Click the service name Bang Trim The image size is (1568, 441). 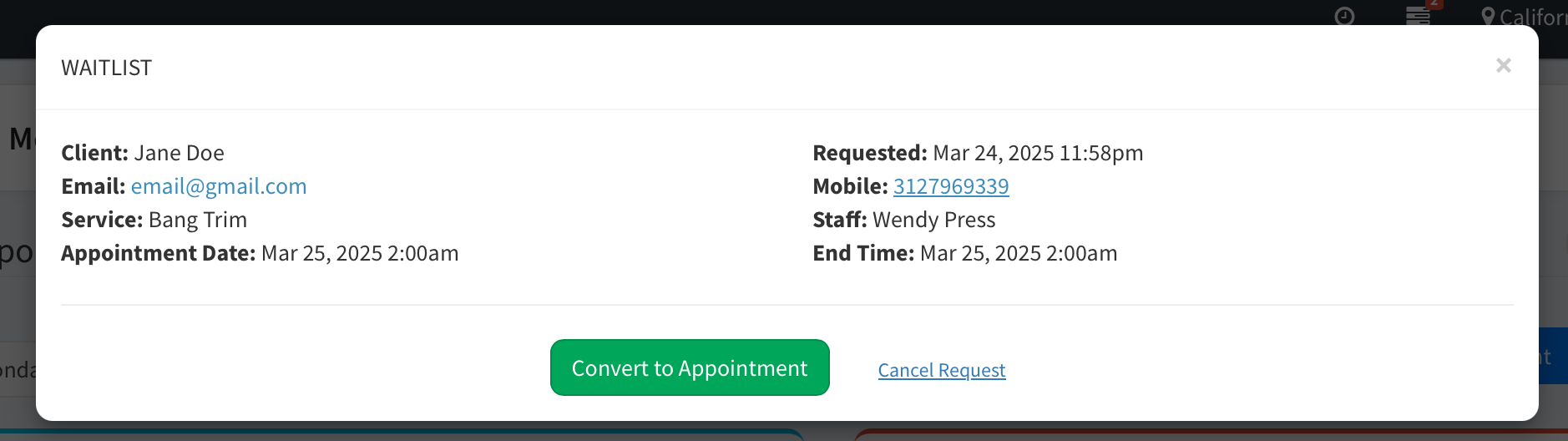(198, 220)
